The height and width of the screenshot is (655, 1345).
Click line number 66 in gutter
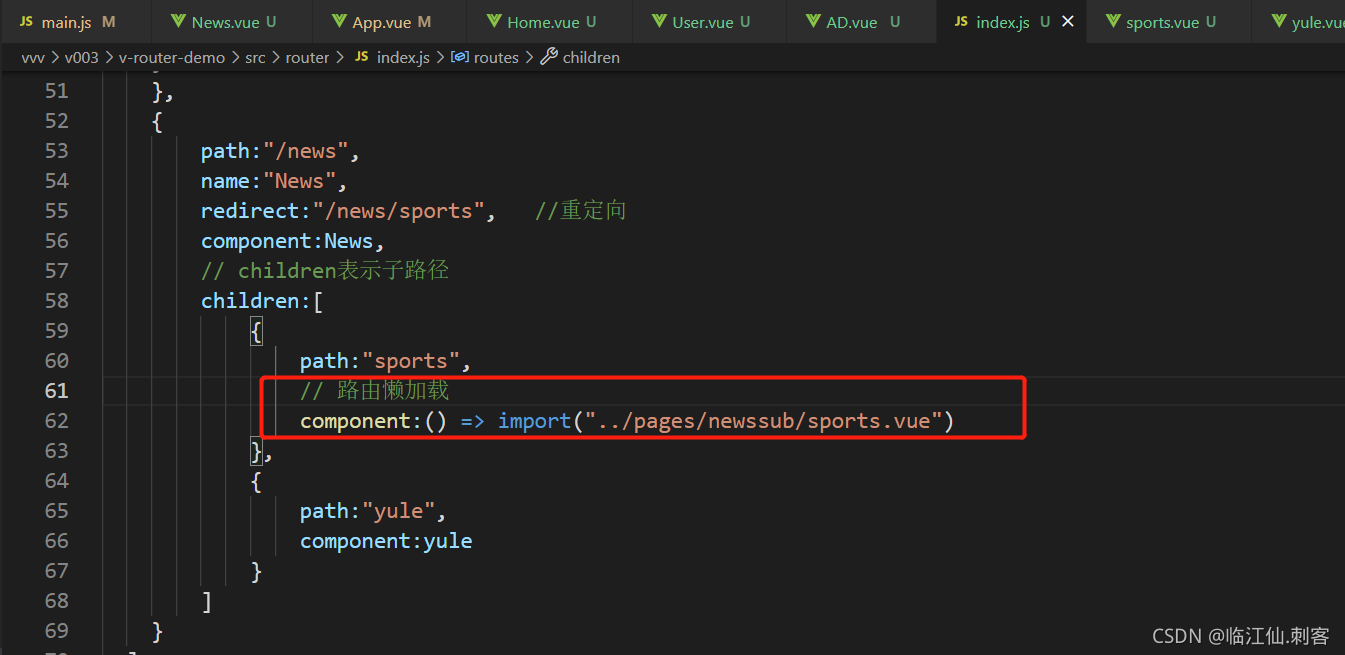pyautogui.click(x=57, y=541)
